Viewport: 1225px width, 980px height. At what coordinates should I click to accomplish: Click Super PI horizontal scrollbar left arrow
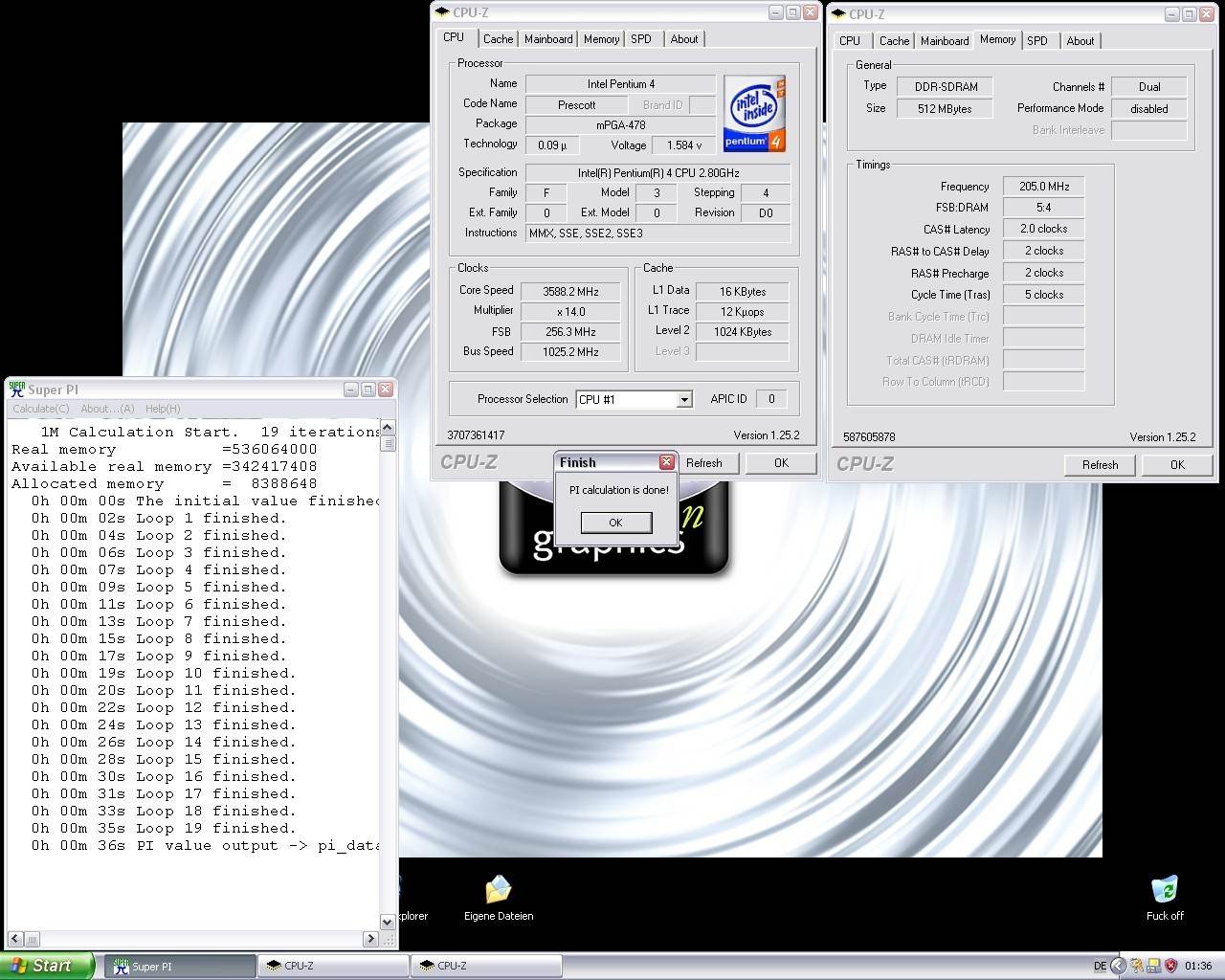[x=16, y=939]
